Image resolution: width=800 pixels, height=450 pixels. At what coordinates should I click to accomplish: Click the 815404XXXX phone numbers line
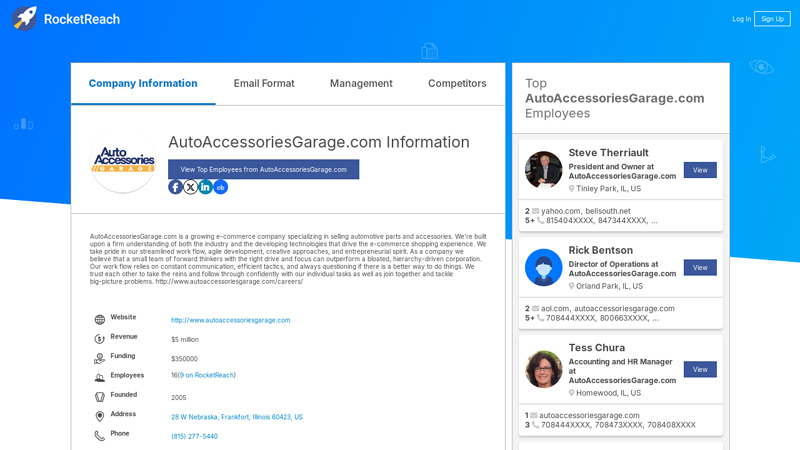[x=602, y=220]
